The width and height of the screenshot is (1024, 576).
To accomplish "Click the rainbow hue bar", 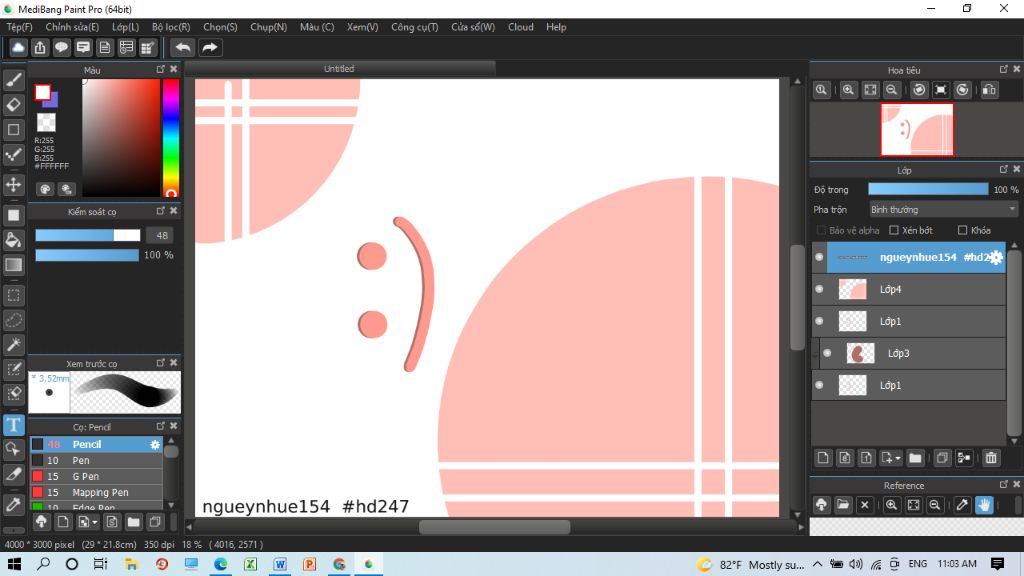I will [170, 137].
